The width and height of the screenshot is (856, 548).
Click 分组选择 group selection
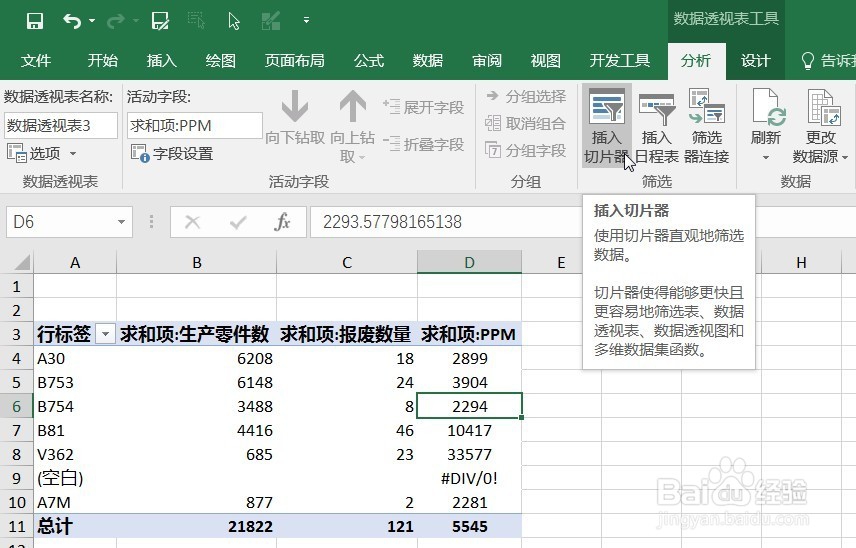(x=526, y=97)
